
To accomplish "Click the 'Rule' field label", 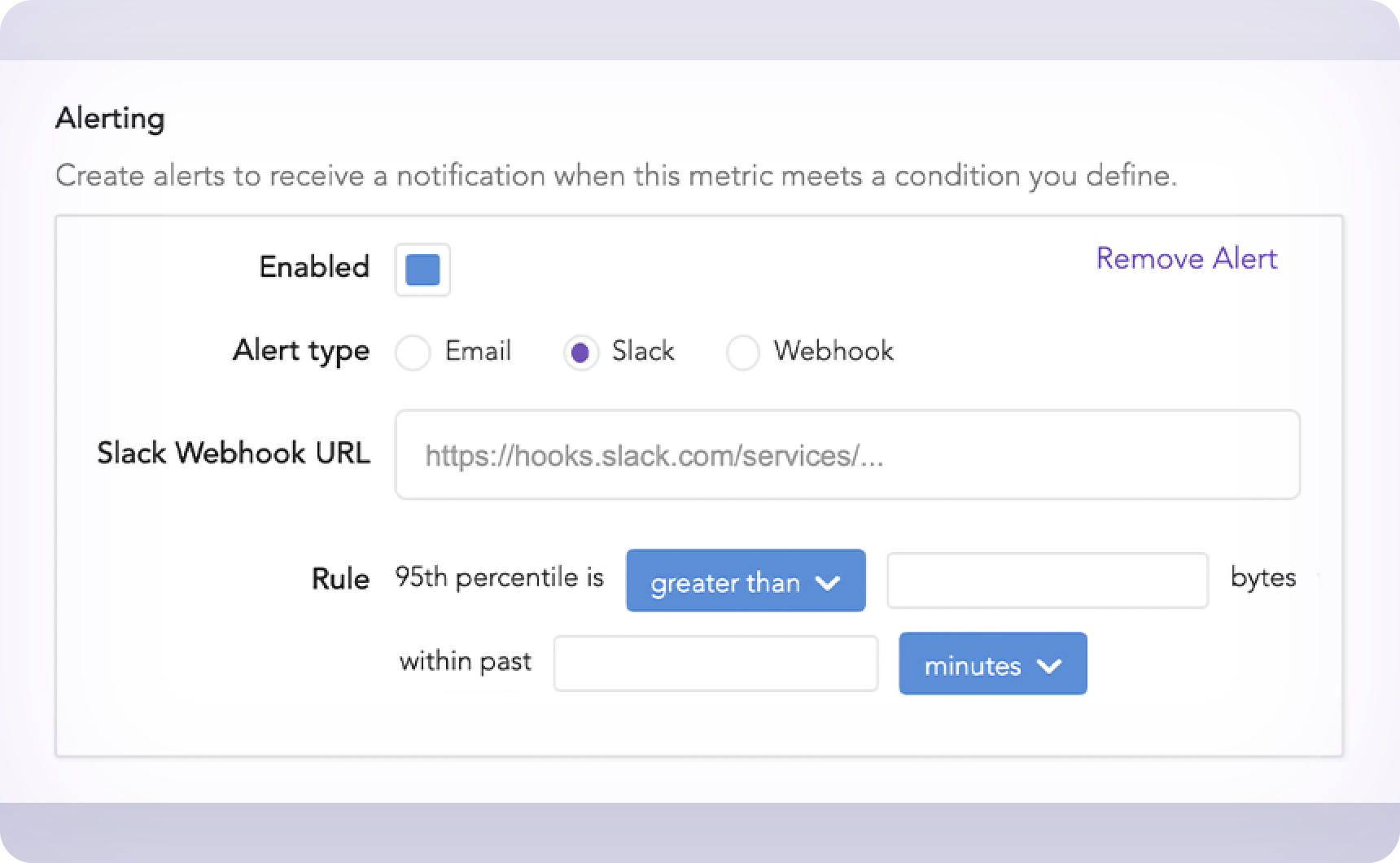I will click(x=340, y=579).
